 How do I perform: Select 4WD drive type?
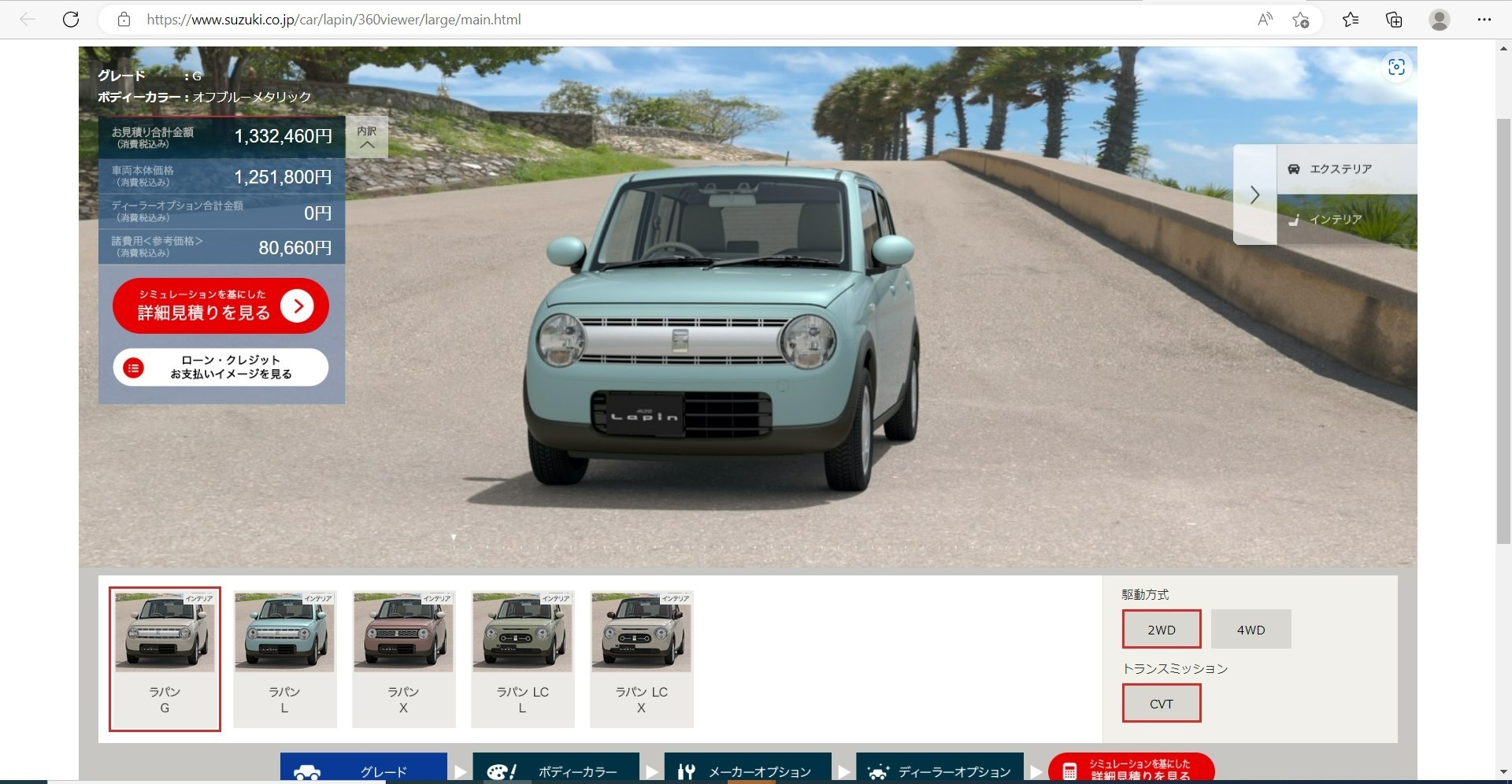tap(1251, 629)
